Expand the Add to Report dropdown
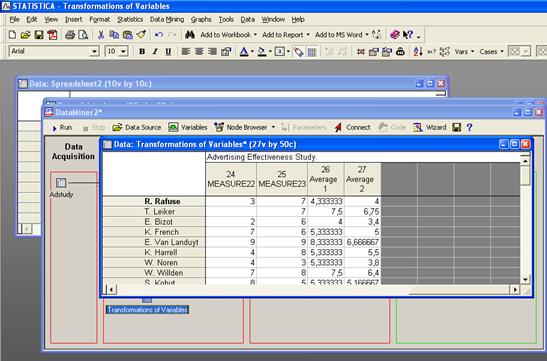The image size is (547, 361). click(x=308, y=35)
